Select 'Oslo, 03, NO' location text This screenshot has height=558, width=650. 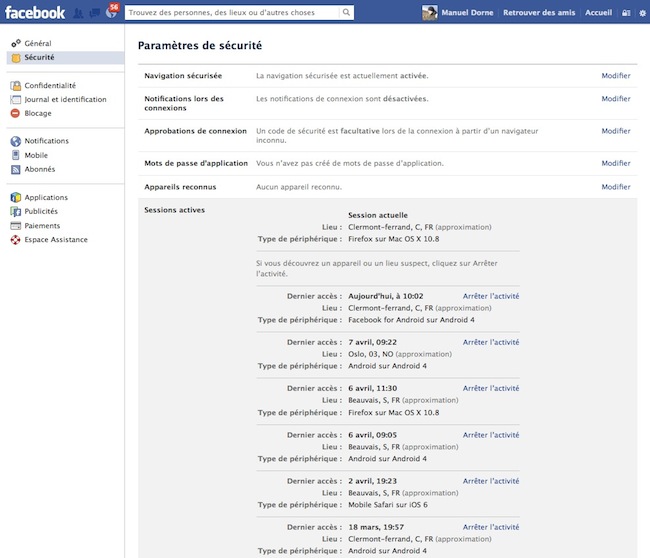tap(371, 354)
